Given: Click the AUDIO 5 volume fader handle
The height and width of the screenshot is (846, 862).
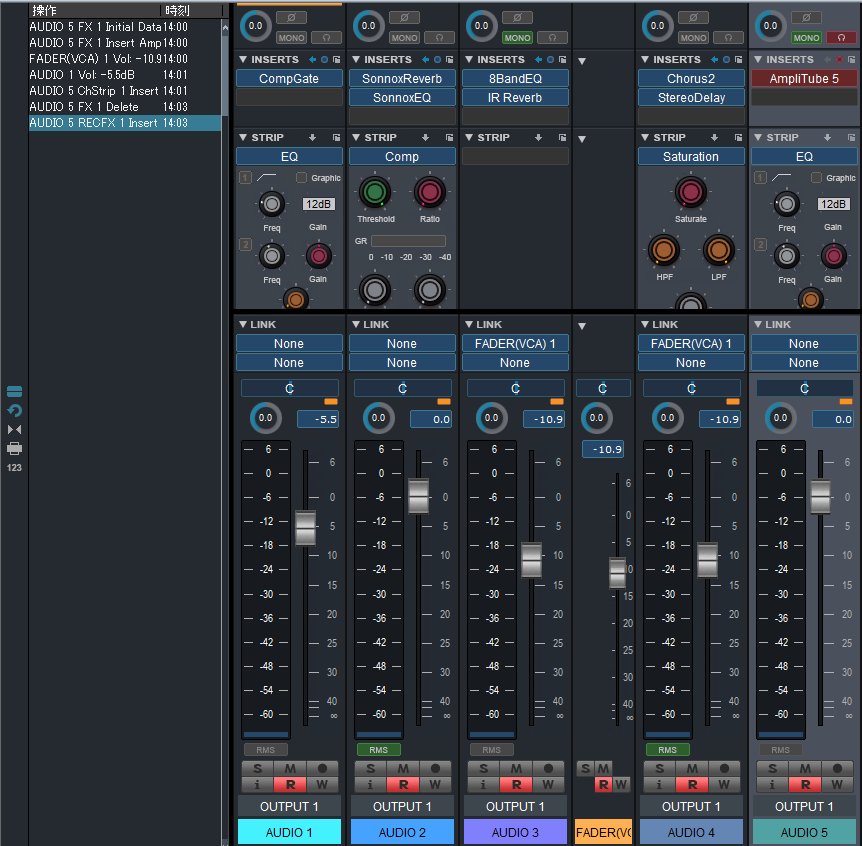Looking at the screenshot, I should click(820, 496).
